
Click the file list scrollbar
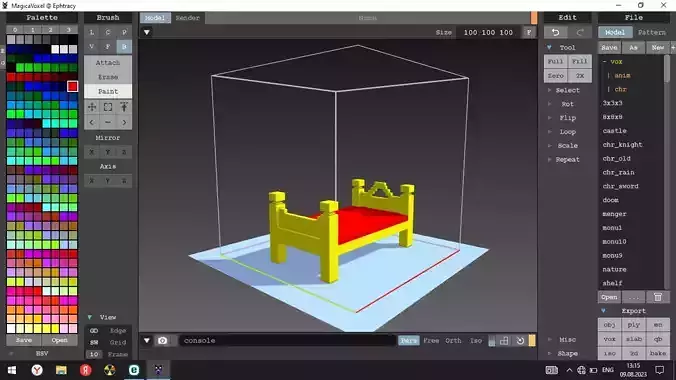[x=667, y=69]
